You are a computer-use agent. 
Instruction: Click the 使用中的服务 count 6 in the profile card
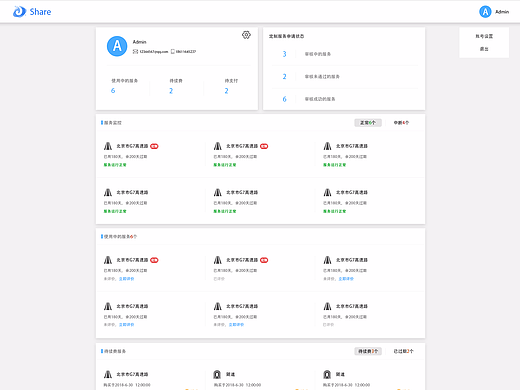pos(113,91)
